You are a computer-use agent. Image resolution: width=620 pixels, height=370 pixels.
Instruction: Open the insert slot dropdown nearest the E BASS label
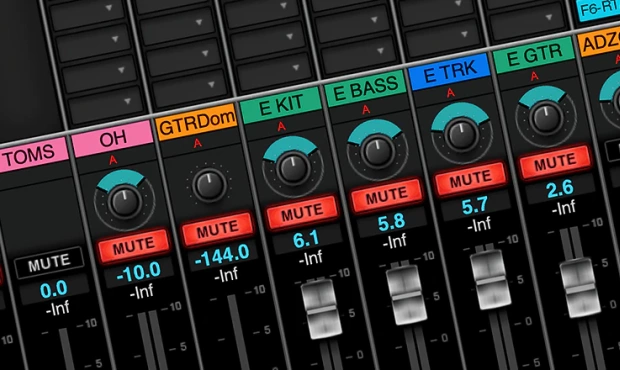click(x=358, y=55)
